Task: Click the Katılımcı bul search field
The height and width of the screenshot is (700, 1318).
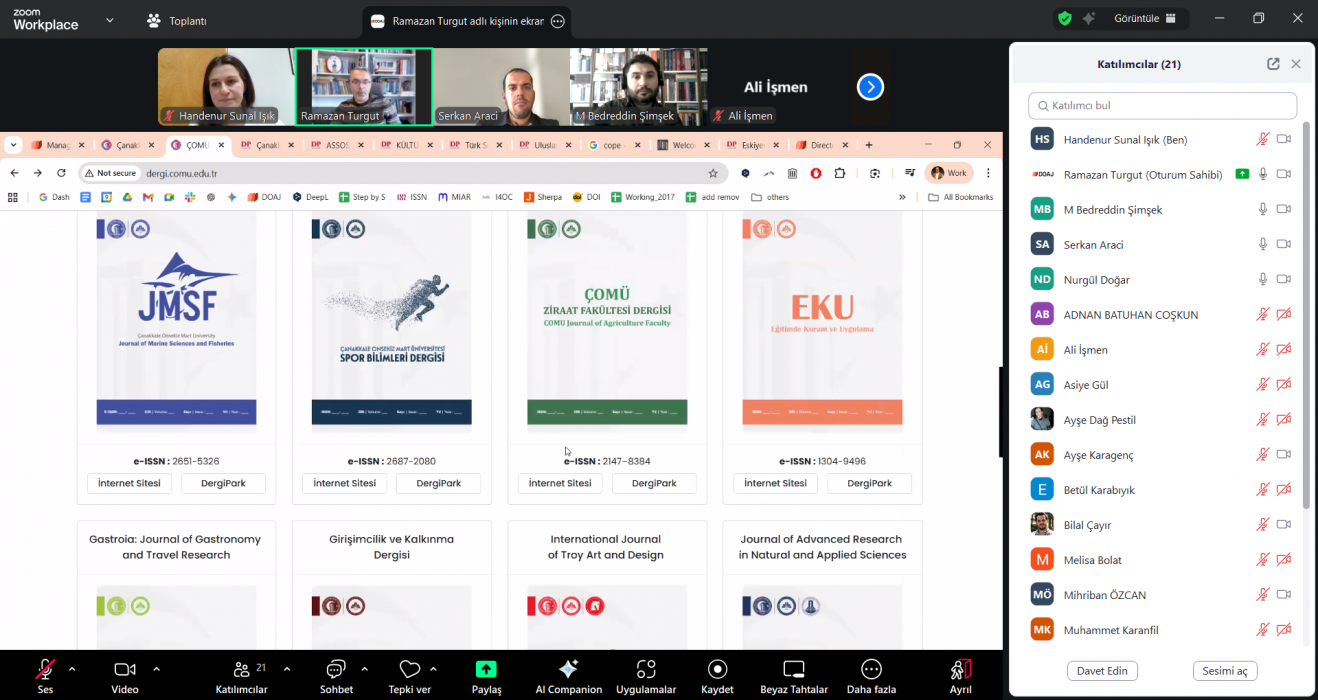Action: coord(1162,105)
